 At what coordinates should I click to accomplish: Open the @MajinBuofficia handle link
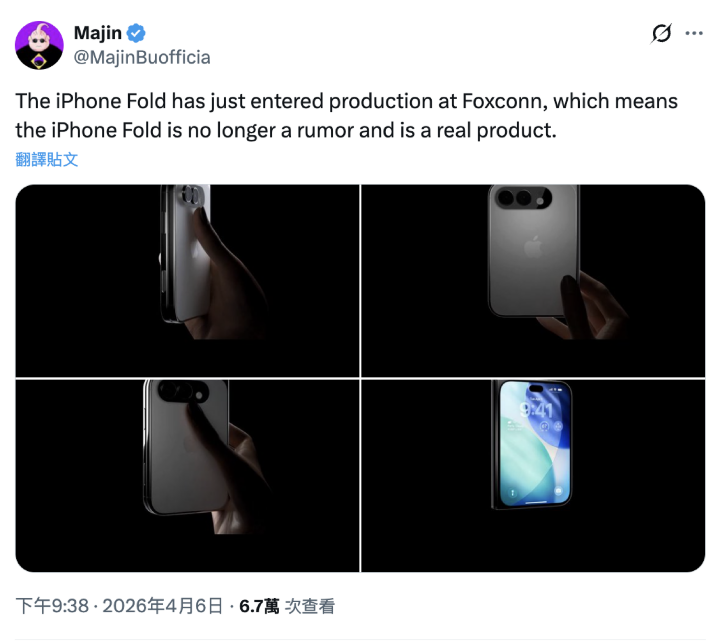pos(142,57)
